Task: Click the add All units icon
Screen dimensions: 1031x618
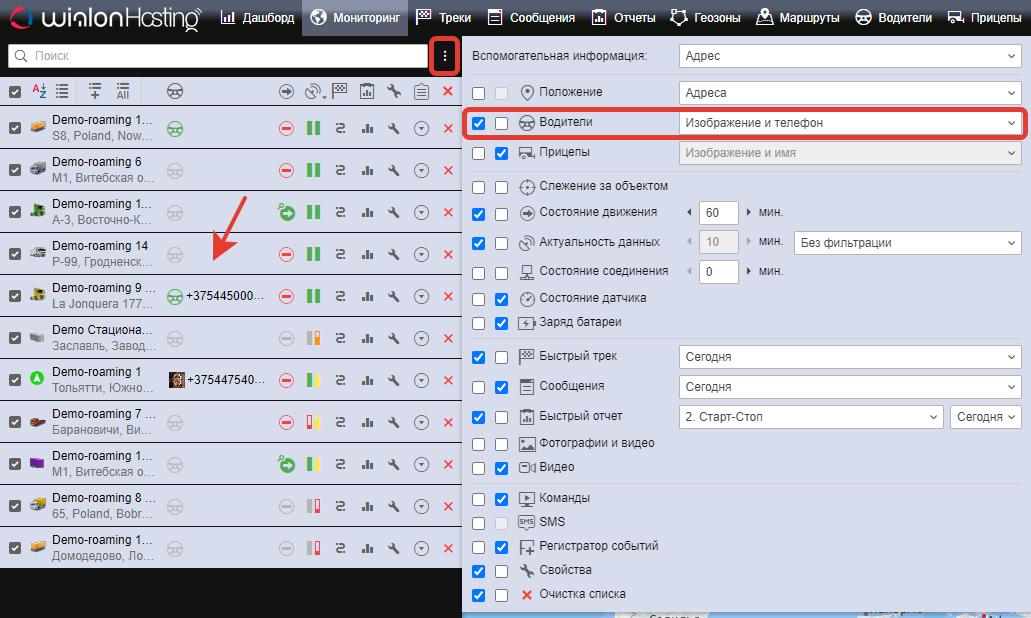Action: 122,91
